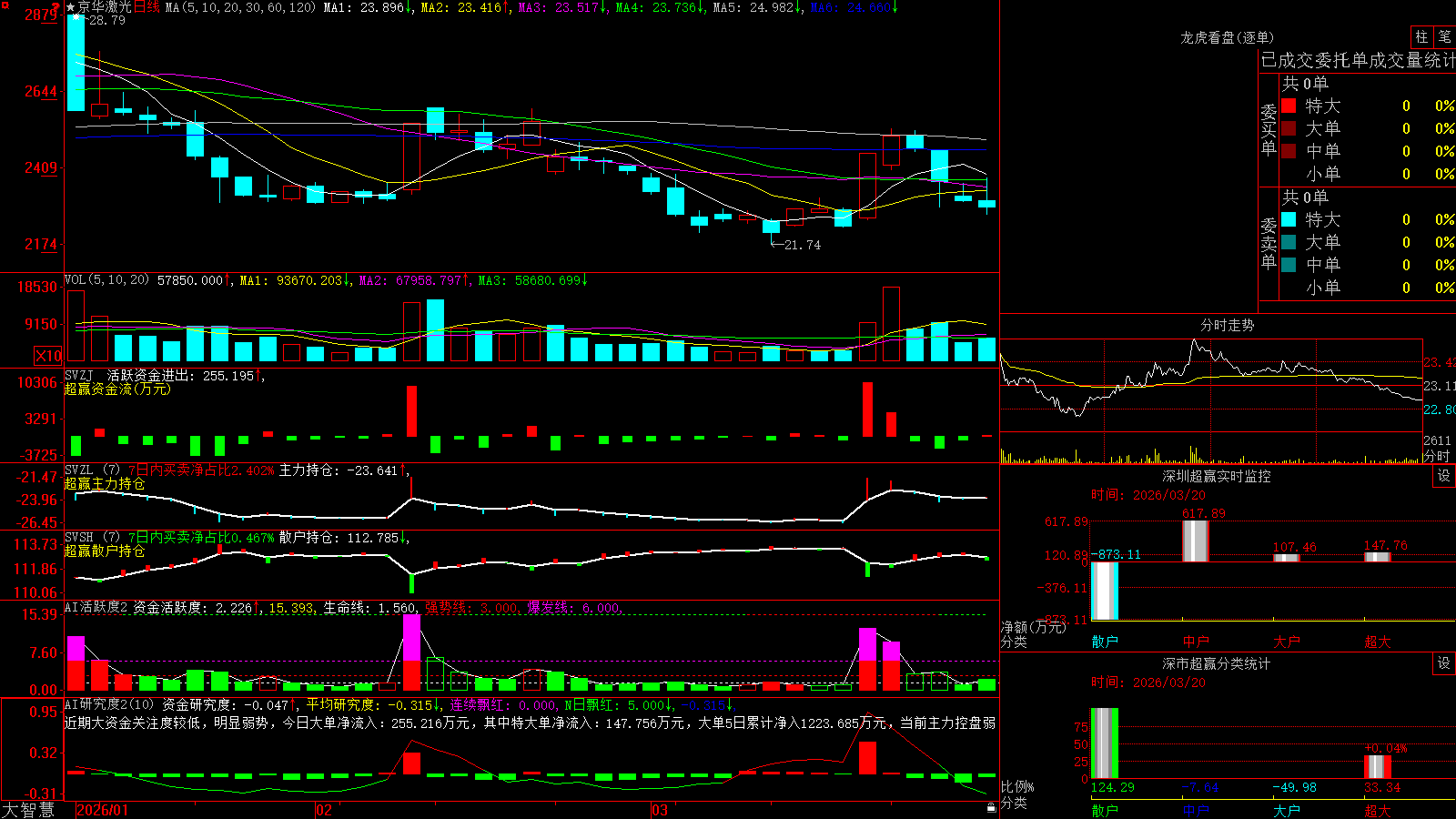The image size is (1456, 819).
Task: Open 设 settings for 深圳超赢实时监控
Action: tap(1444, 476)
